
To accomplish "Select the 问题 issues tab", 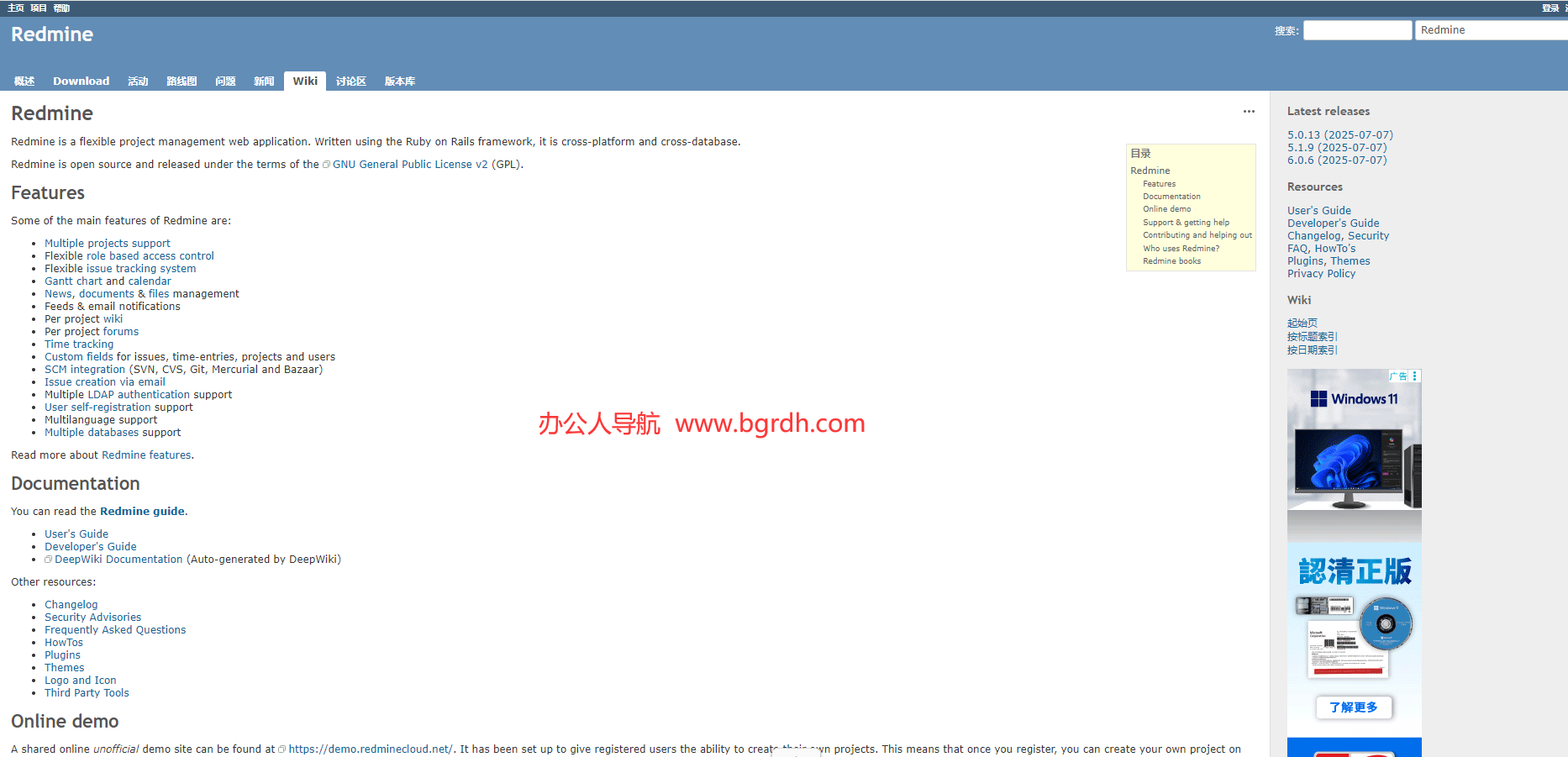I will coord(225,81).
